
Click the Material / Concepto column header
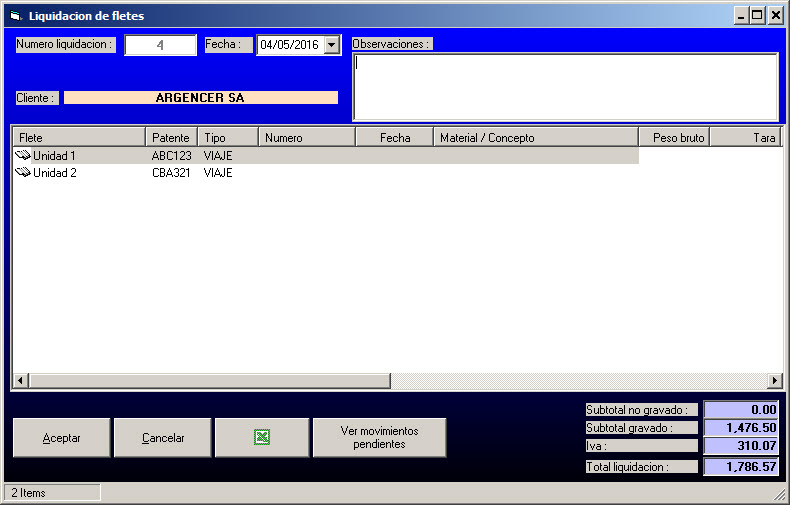tap(535, 137)
